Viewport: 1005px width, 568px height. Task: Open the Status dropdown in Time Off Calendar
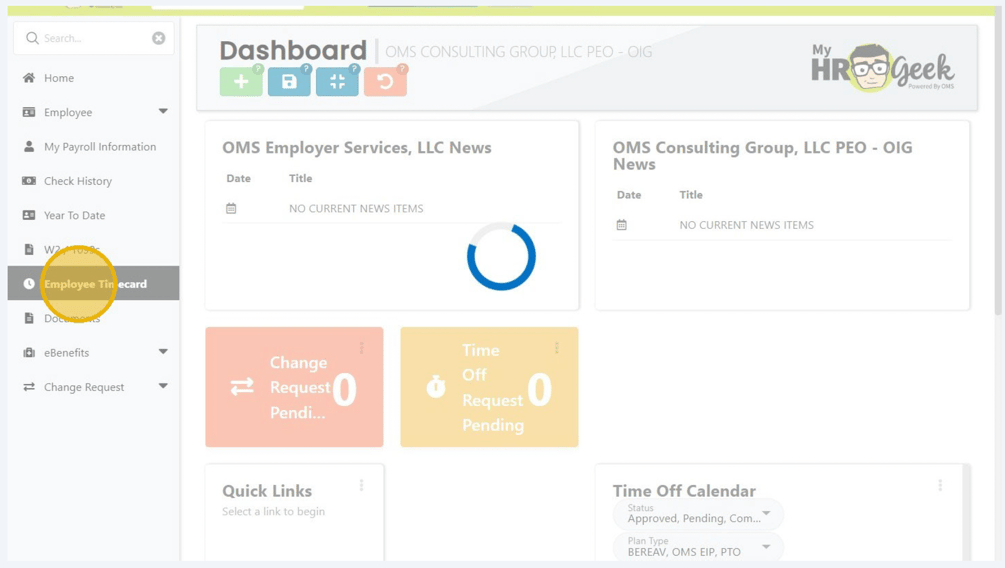click(x=699, y=514)
